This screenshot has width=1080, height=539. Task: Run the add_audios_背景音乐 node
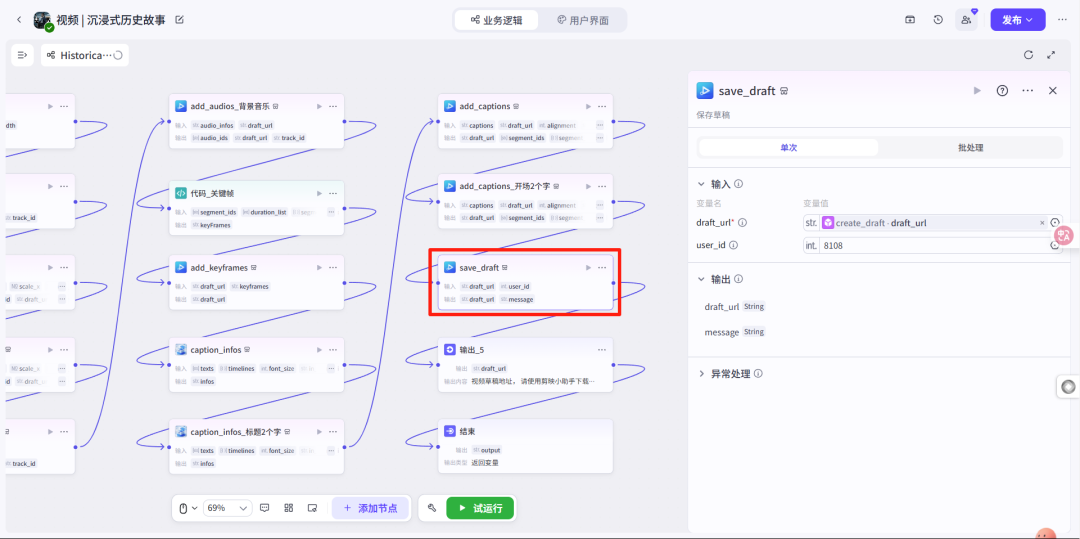[318, 106]
